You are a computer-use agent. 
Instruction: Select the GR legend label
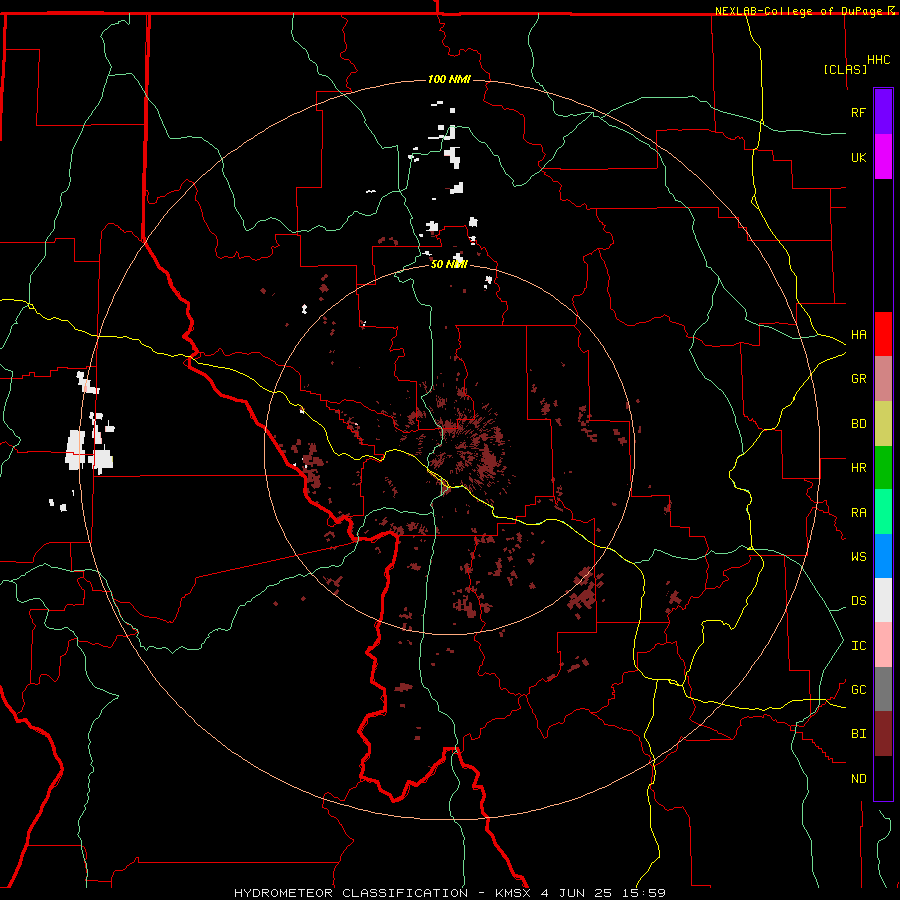[858, 379]
